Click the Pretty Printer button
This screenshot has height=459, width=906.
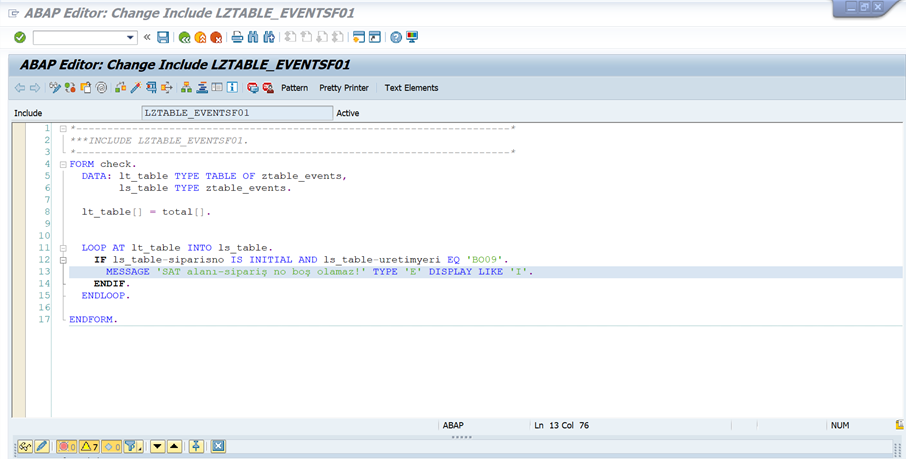click(343, 88)
